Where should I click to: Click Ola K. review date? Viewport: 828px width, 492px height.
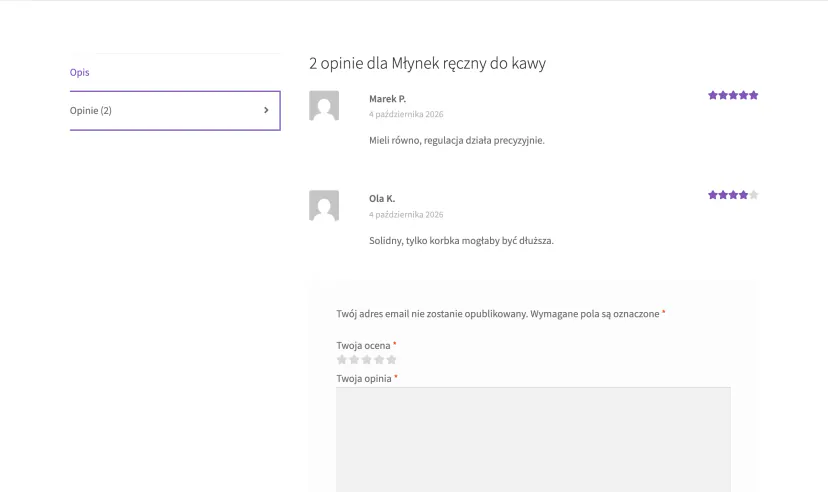406,214
